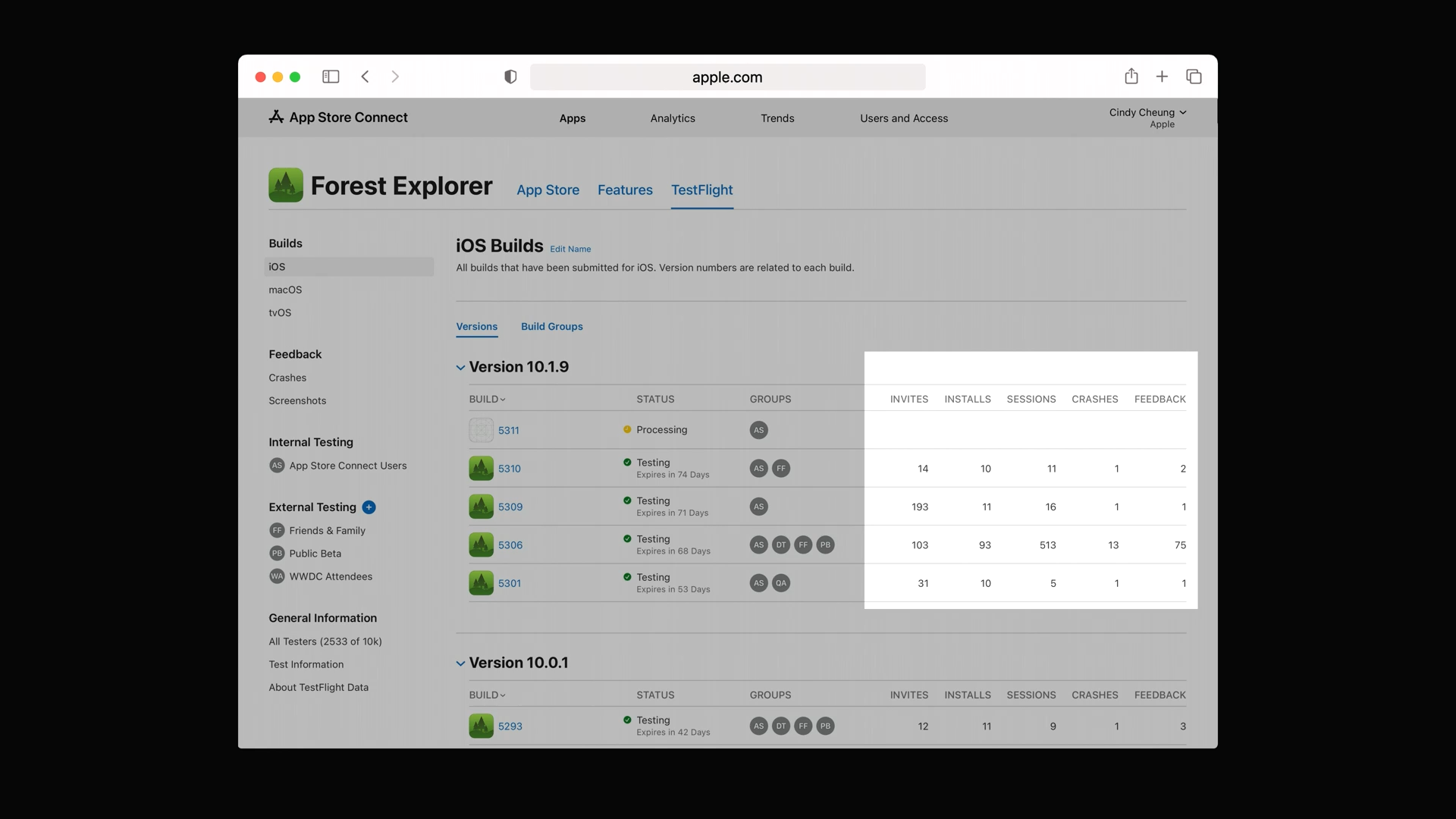The image size is (1456, 819).
Task: Select iOS under Builds
Action: [x=349, y=267]
